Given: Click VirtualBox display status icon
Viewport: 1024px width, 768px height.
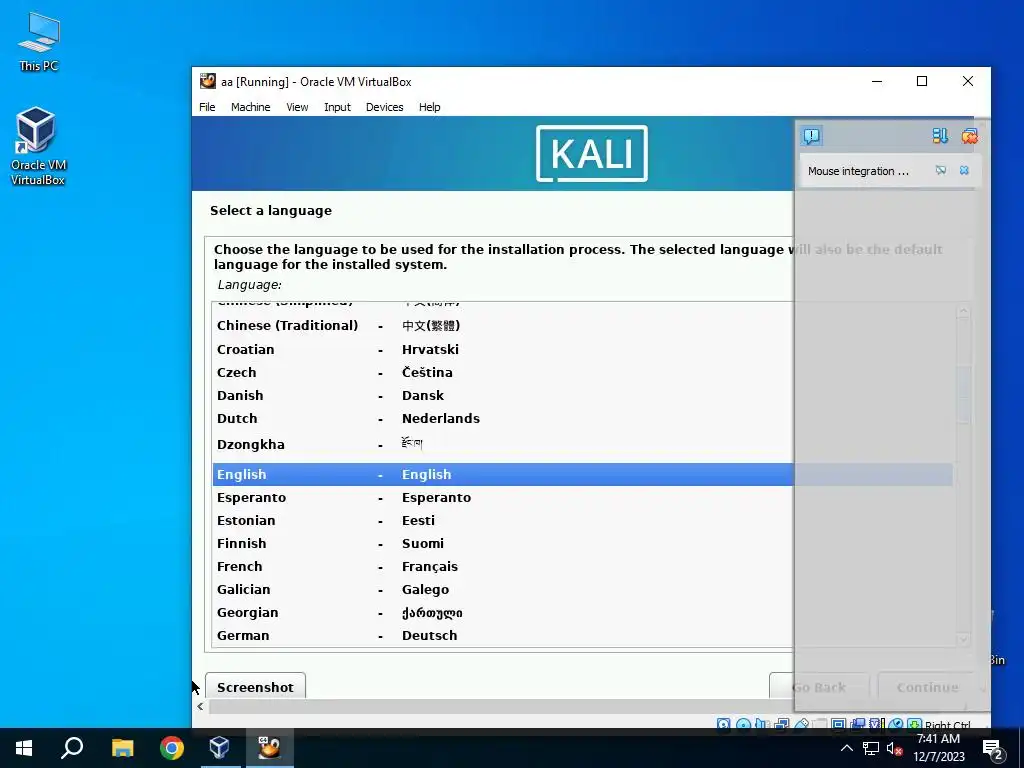Looking at the screenshot, I should pos(839,724).
